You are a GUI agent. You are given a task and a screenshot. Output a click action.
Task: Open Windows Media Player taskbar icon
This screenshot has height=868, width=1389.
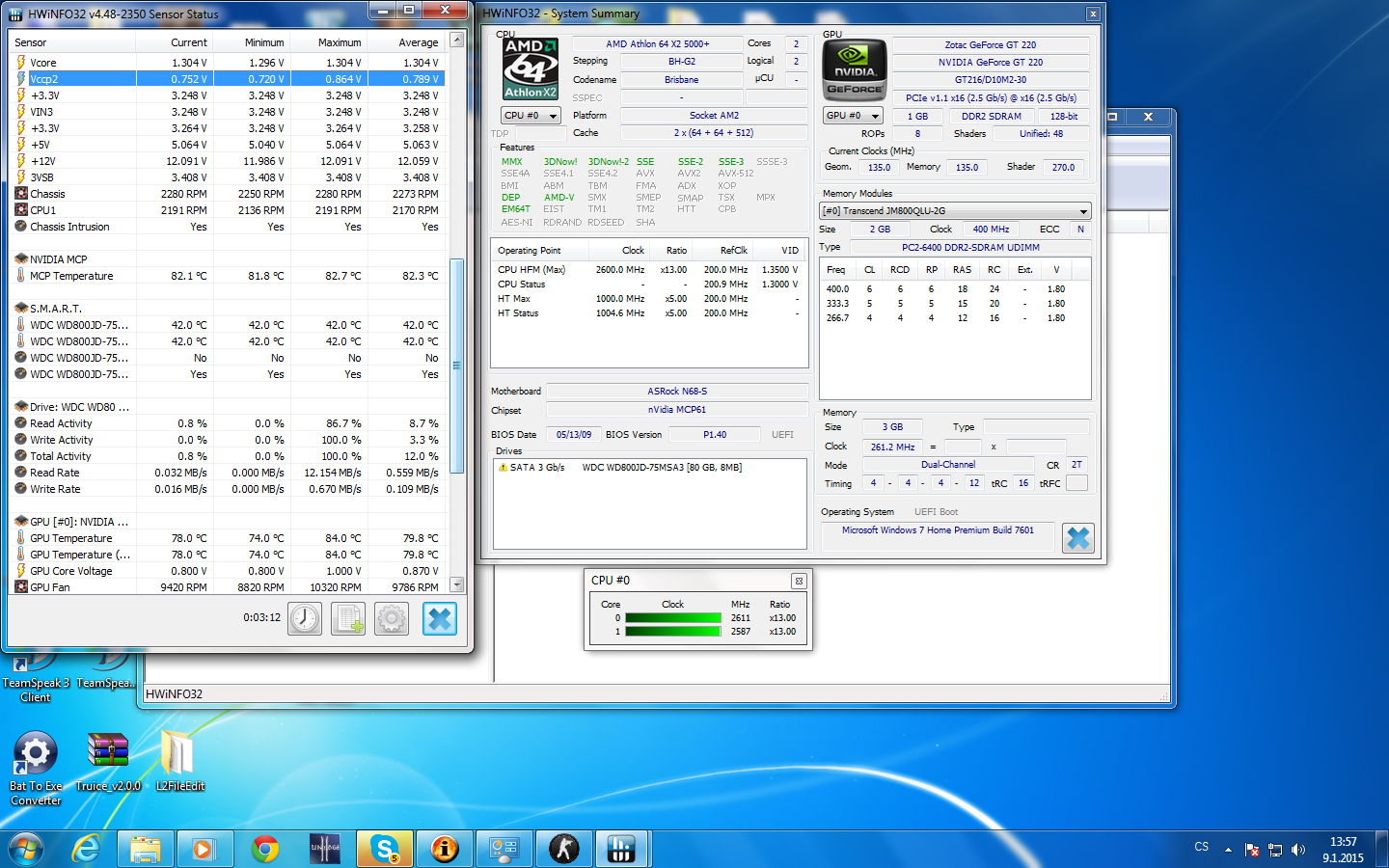pos(203,849)
